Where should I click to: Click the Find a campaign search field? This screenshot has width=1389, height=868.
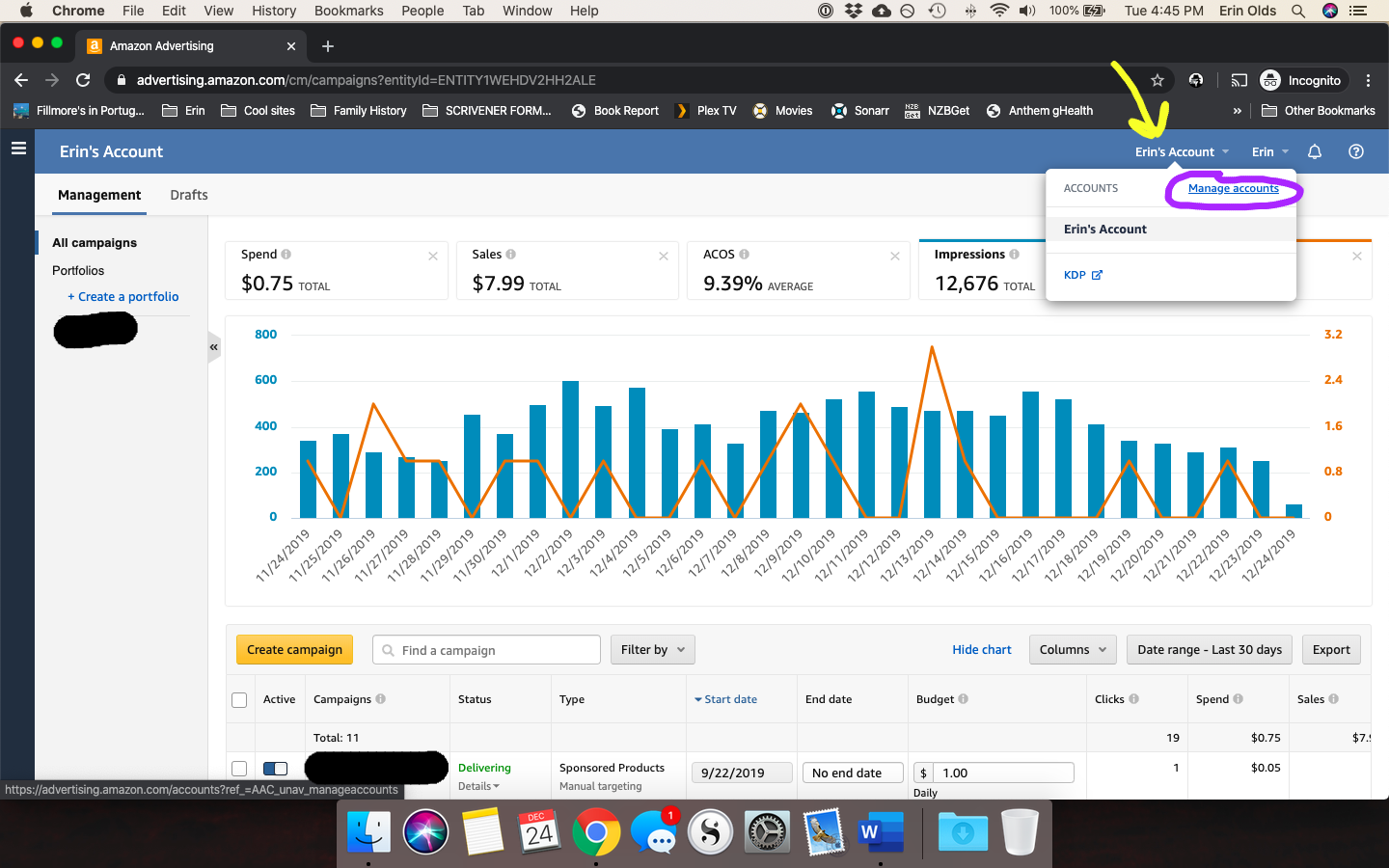point(486,649)
